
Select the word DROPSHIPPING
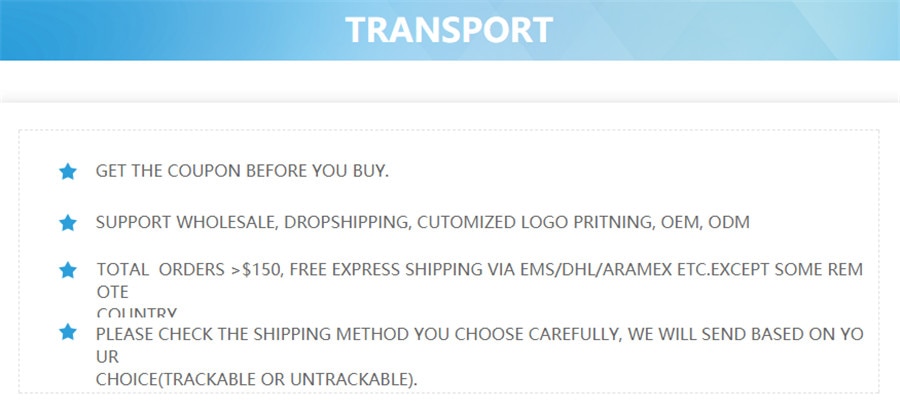(x=347, y=223)
